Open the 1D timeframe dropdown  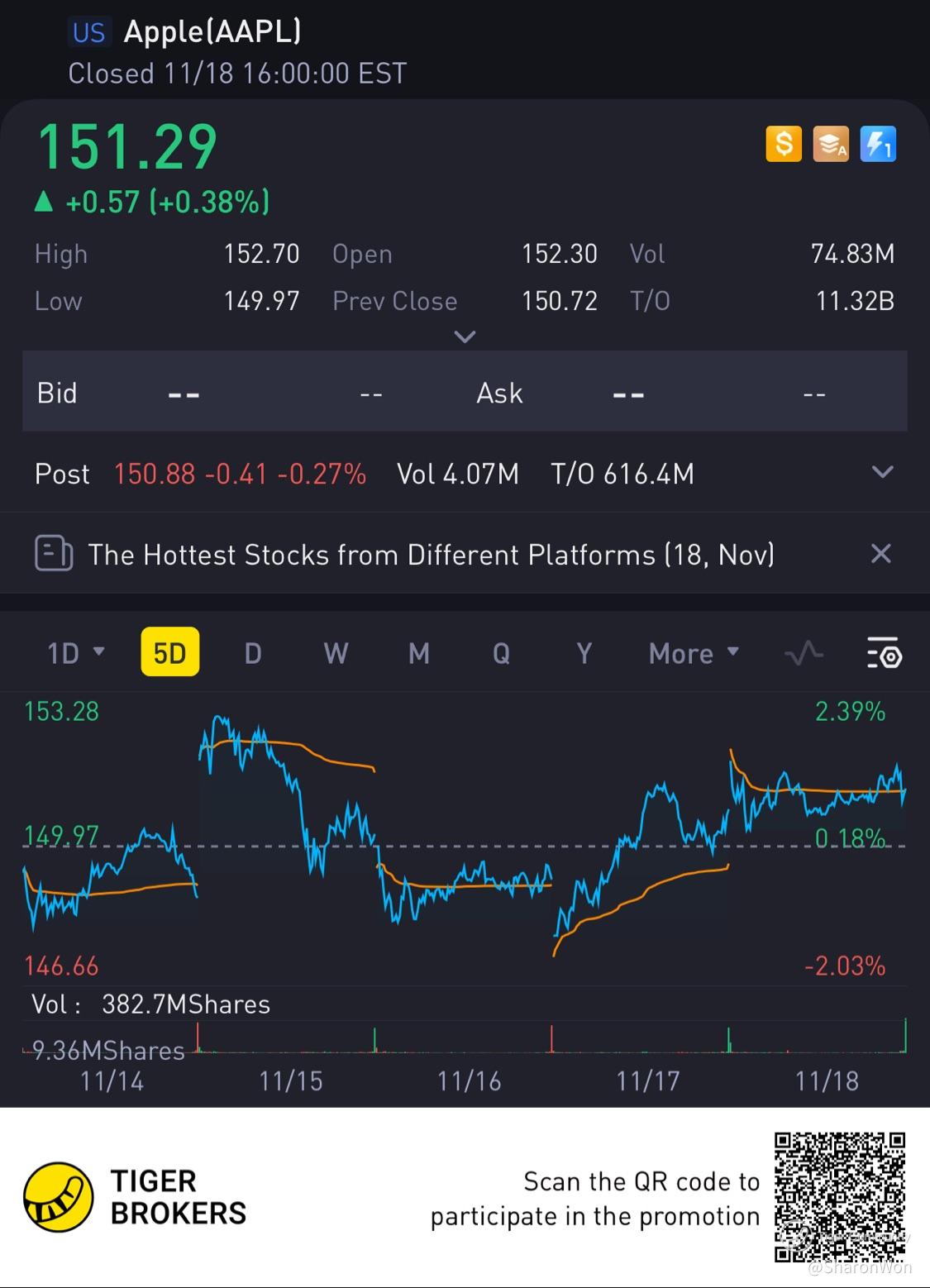click(76, 653)
